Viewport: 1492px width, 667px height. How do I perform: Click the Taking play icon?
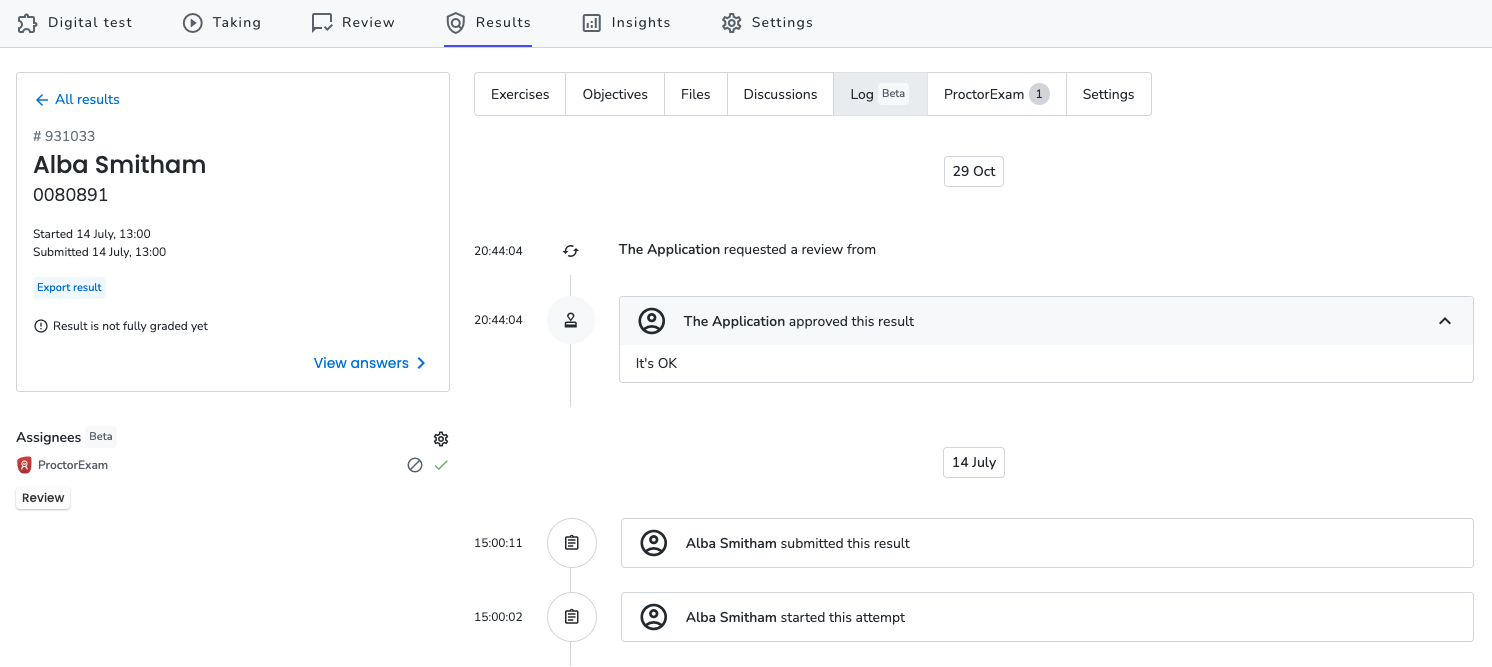193,22
